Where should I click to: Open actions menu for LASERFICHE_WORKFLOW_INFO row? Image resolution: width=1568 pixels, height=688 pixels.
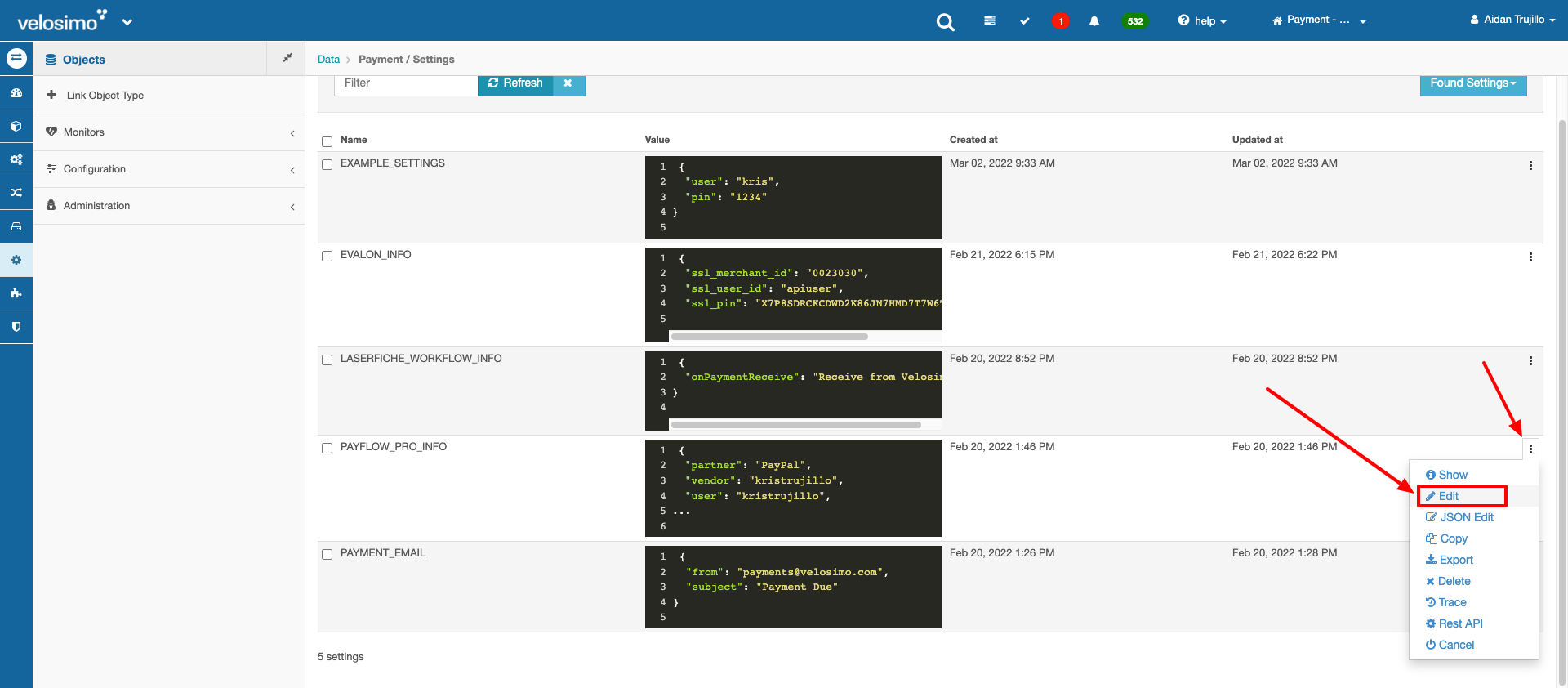(x=1530, y=360)
